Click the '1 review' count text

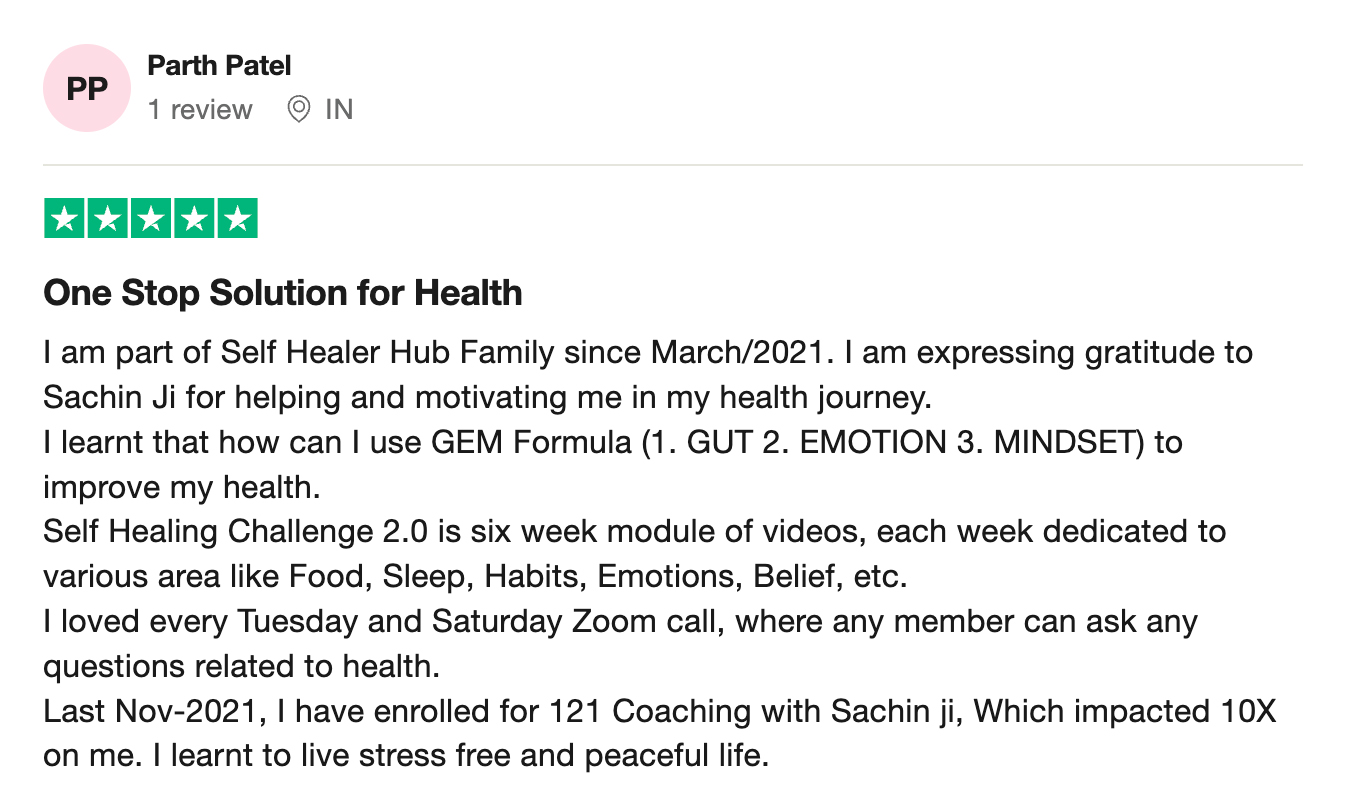pyautogui.click(x=200, y=109)
